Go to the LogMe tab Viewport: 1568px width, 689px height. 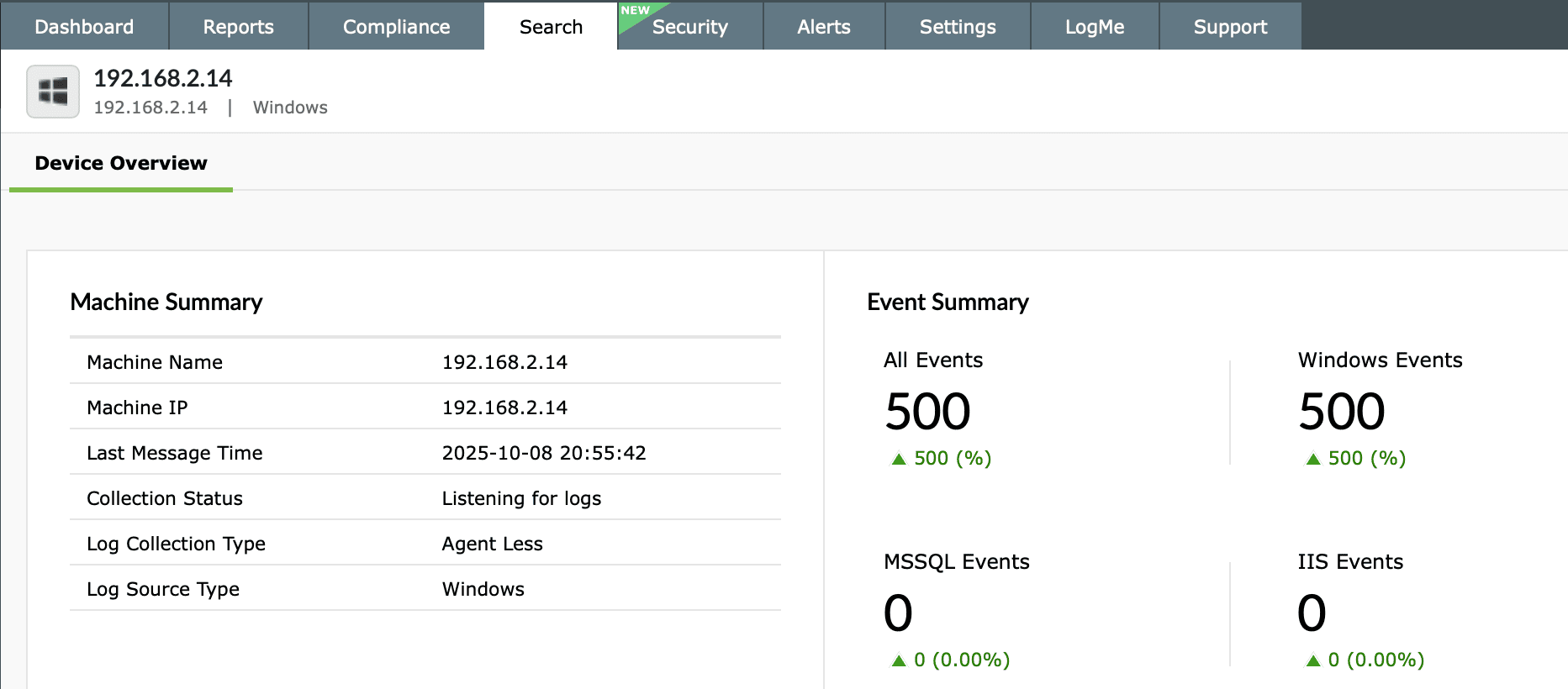[1095, 26]
